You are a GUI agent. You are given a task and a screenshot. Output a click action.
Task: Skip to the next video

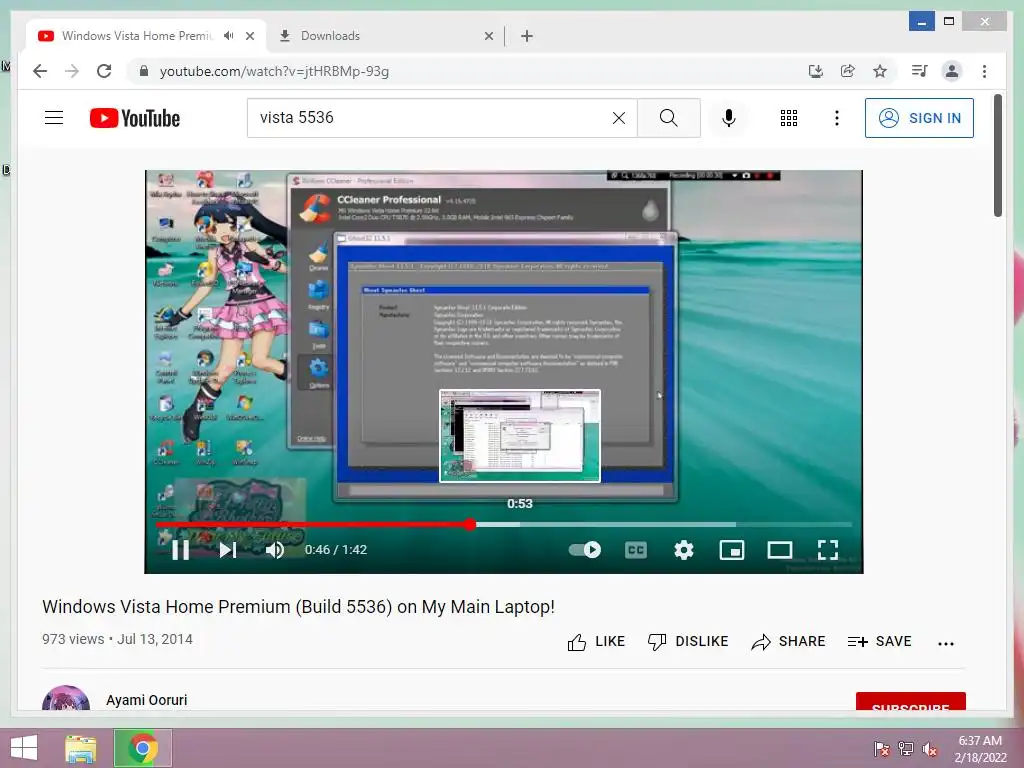pyautogui.click(x=227, y=550)
